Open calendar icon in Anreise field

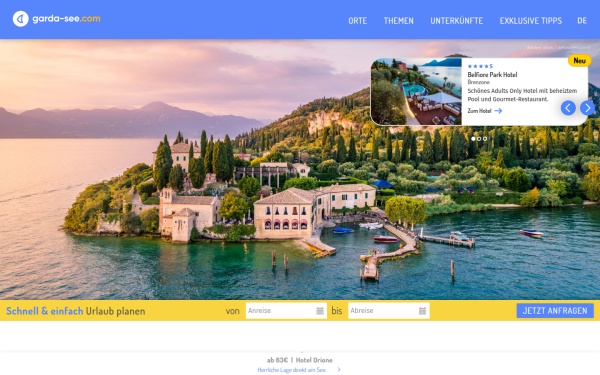click(x=320, y=311)
